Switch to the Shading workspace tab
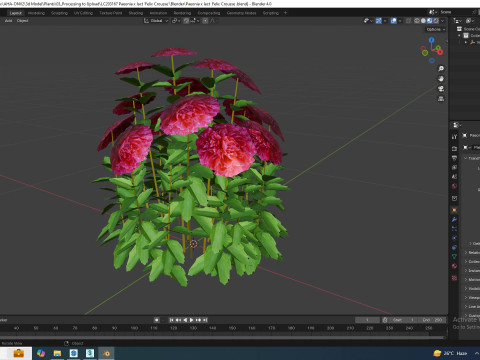Image resolution: width=480 pixels, height=360 pixels. (x=136, y=13)
